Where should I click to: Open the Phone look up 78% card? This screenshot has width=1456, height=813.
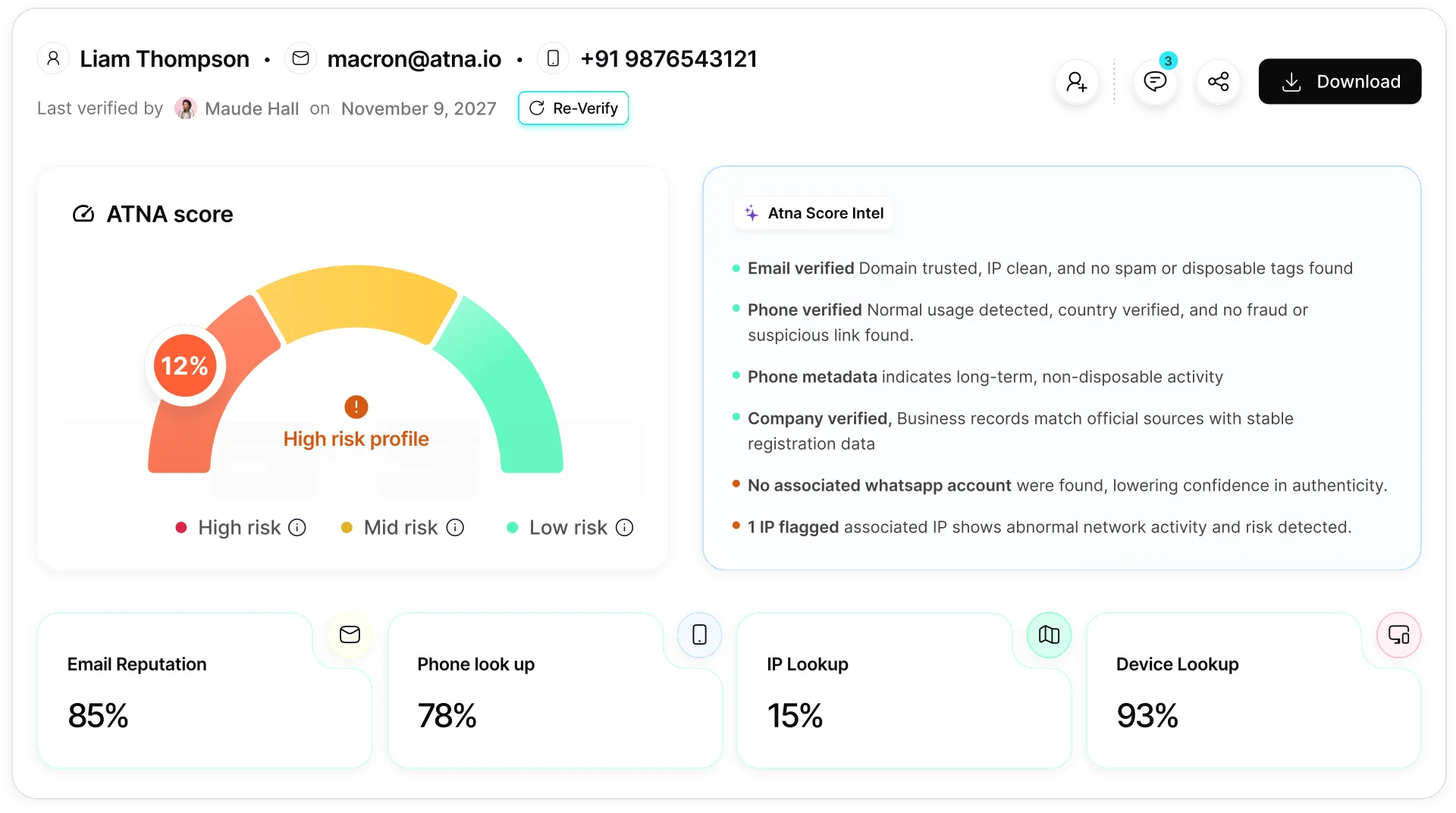coord(554,691)
